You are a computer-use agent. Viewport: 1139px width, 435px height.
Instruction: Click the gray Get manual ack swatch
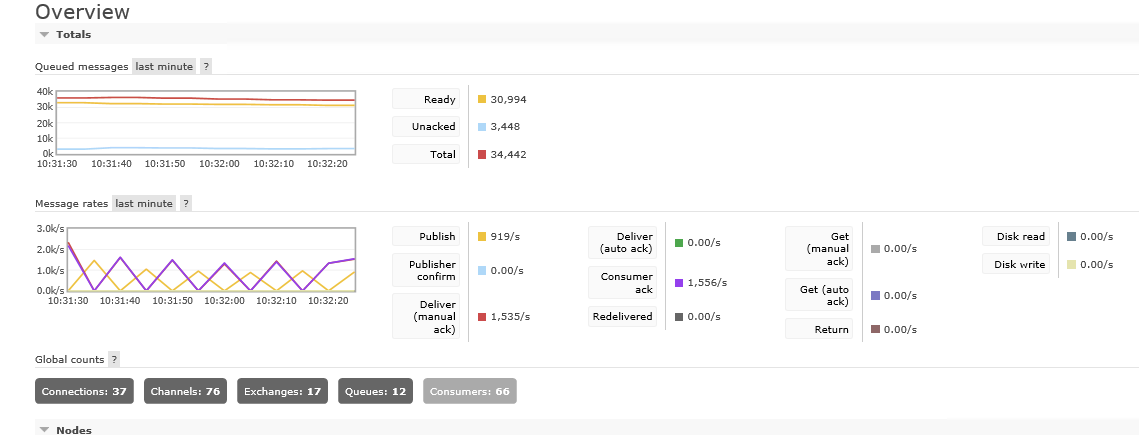tap(875, 248)
